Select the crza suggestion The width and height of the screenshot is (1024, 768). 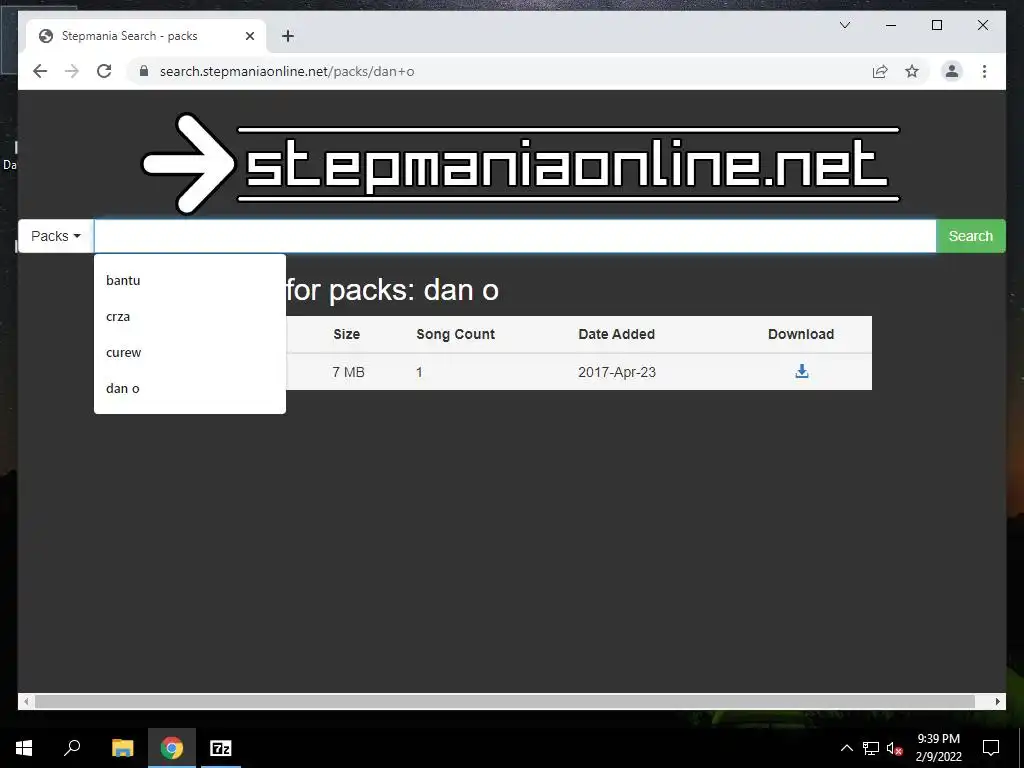tap(189, 316)
